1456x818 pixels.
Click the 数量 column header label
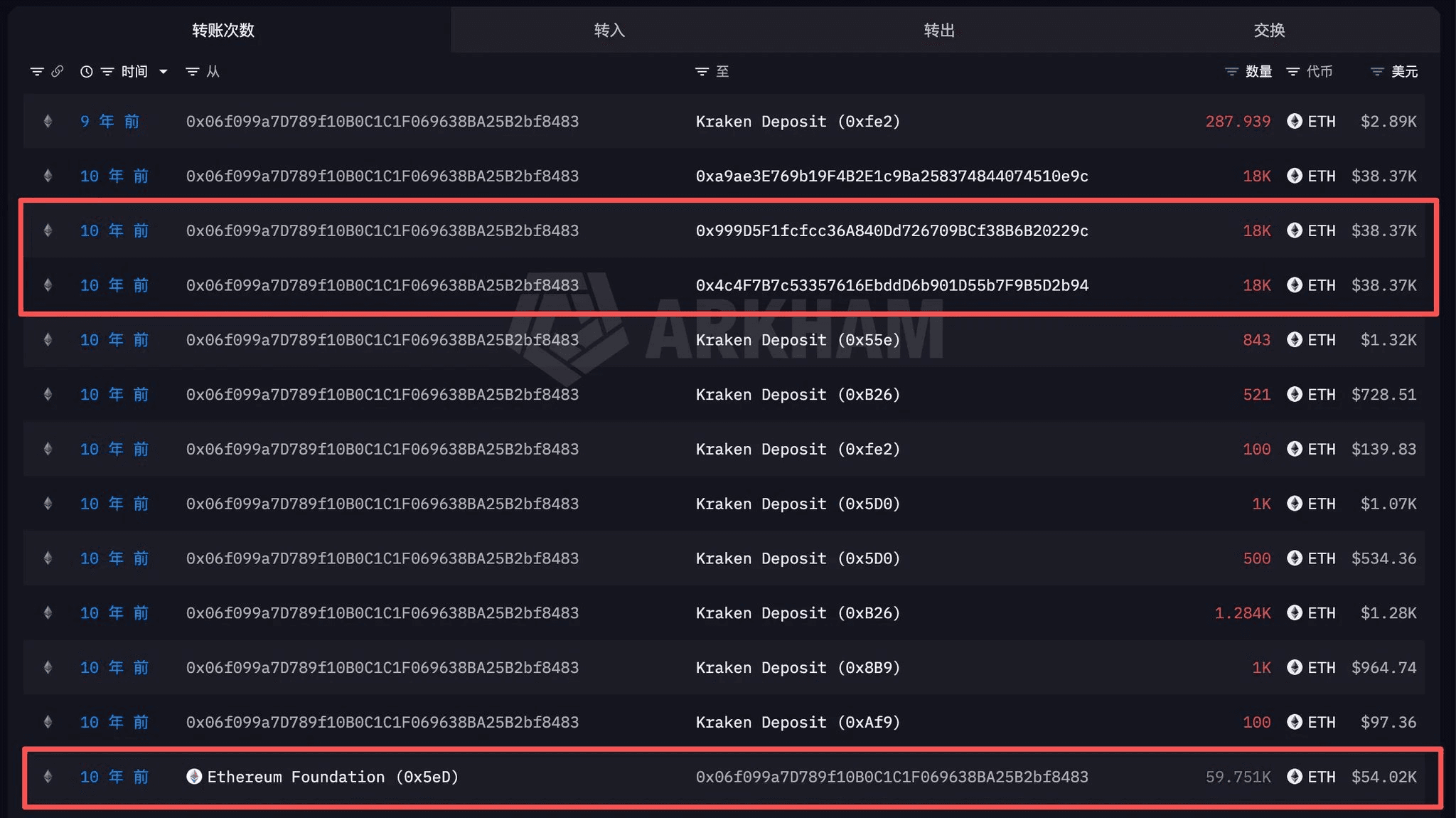tap(1258, 72)
